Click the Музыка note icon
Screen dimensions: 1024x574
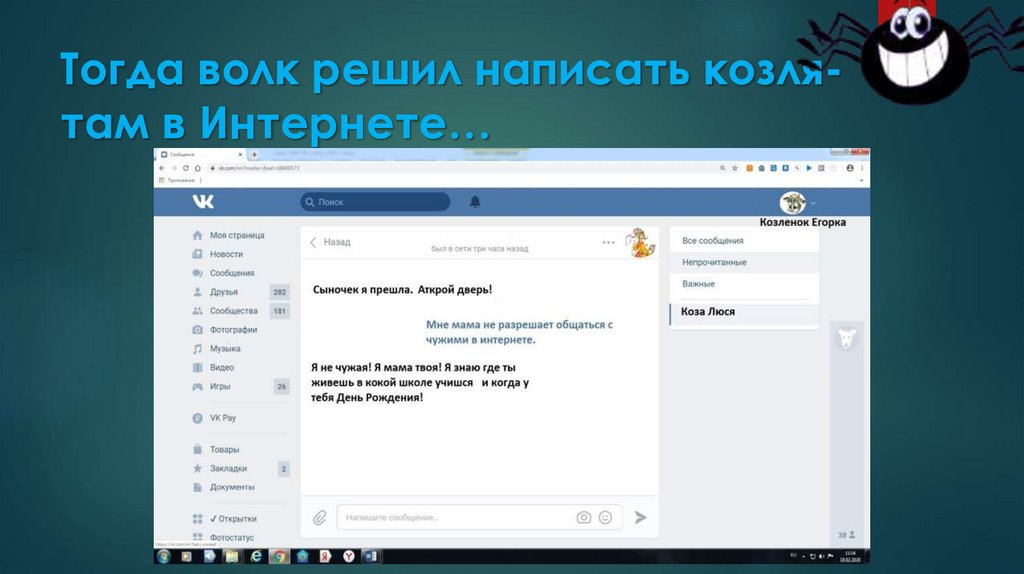[x=197, y=349]
